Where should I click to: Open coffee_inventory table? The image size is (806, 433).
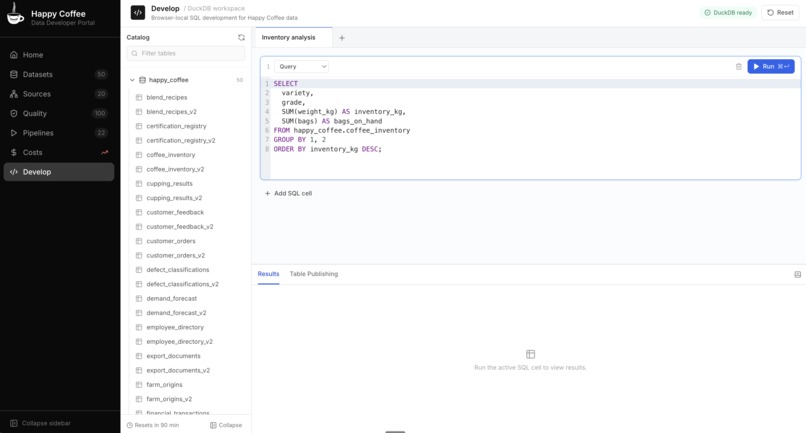171,155
